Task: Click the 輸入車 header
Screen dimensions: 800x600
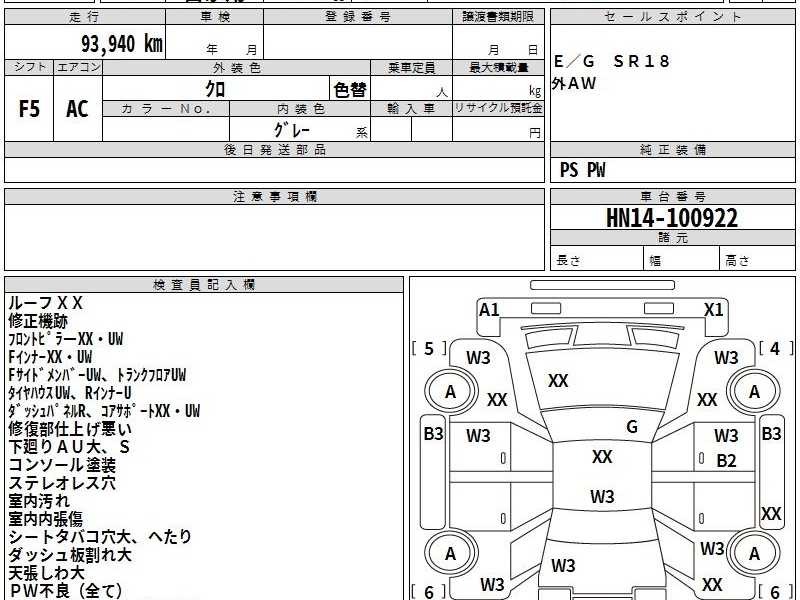Action: tap(411, 109)
